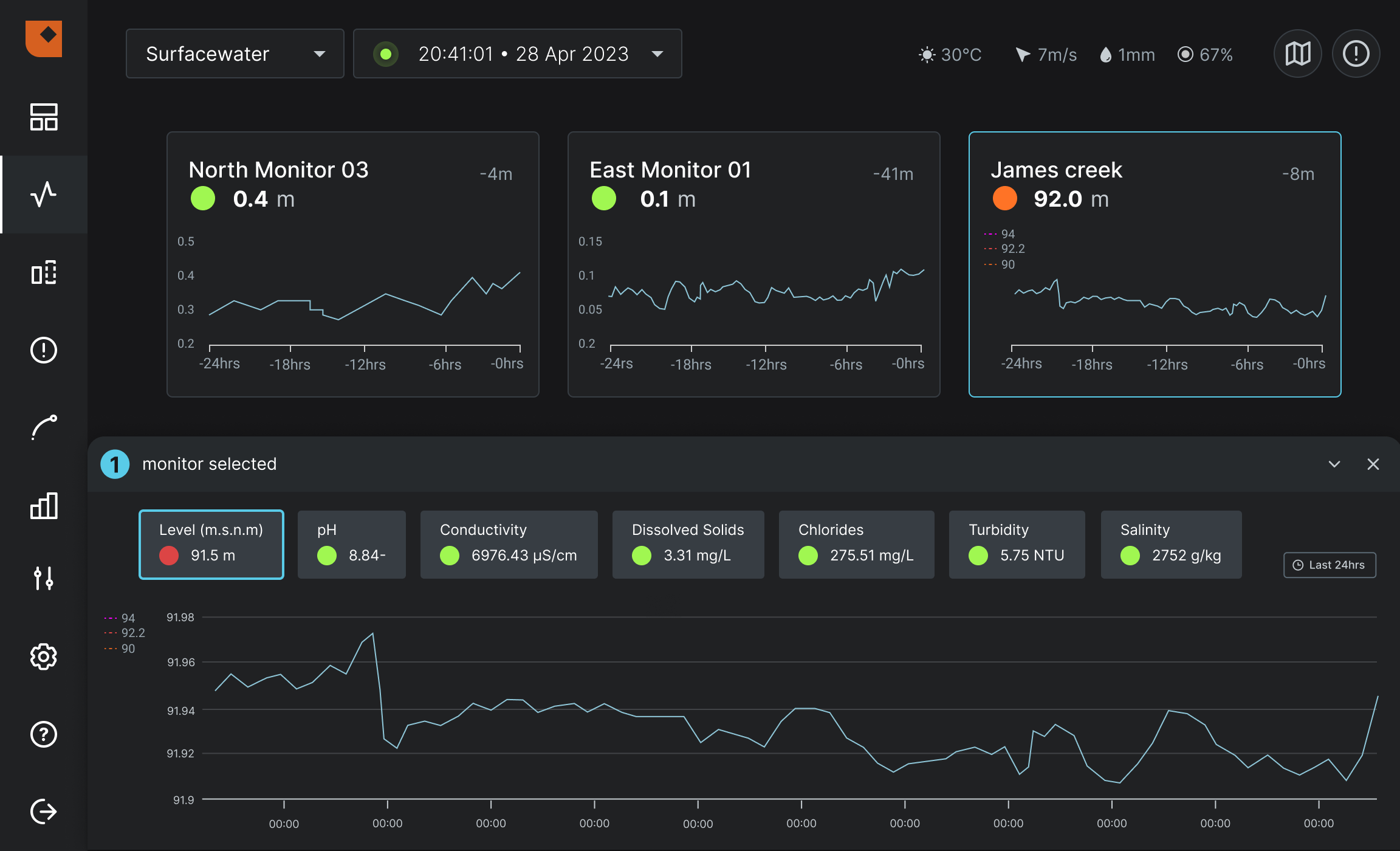1400x851 pixels.
Task: Open the sliders adjustment icon in sidebar
Action: [44, 578]
